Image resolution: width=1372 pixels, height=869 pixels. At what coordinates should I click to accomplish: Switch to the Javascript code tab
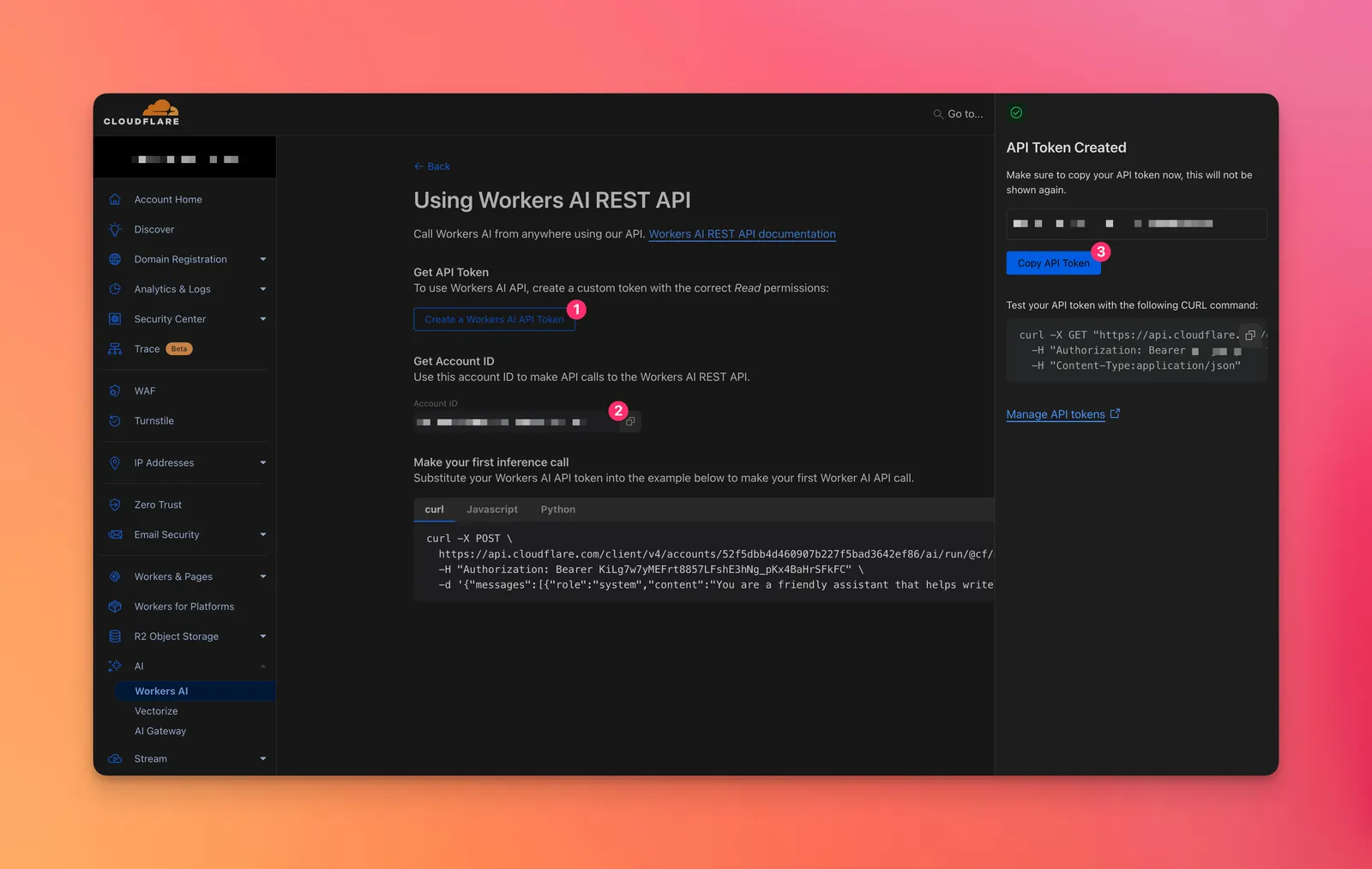tap(492, 509)
